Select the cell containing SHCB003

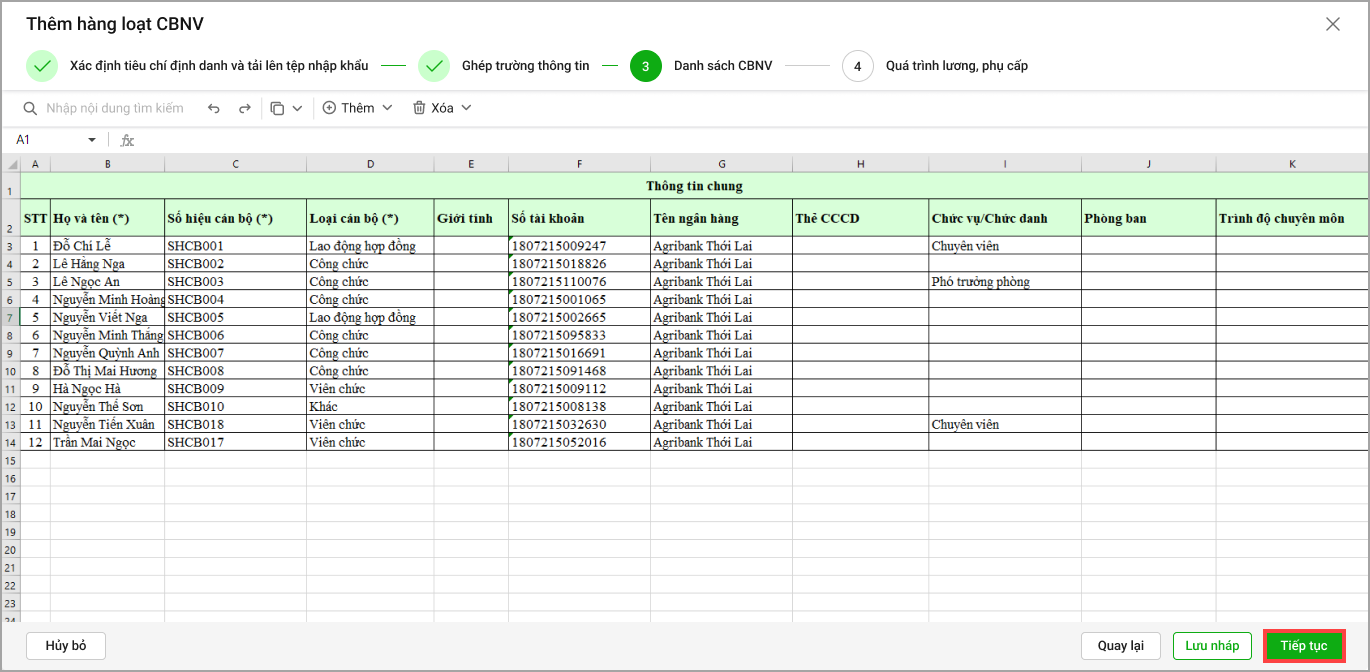(x=235, y=282)
